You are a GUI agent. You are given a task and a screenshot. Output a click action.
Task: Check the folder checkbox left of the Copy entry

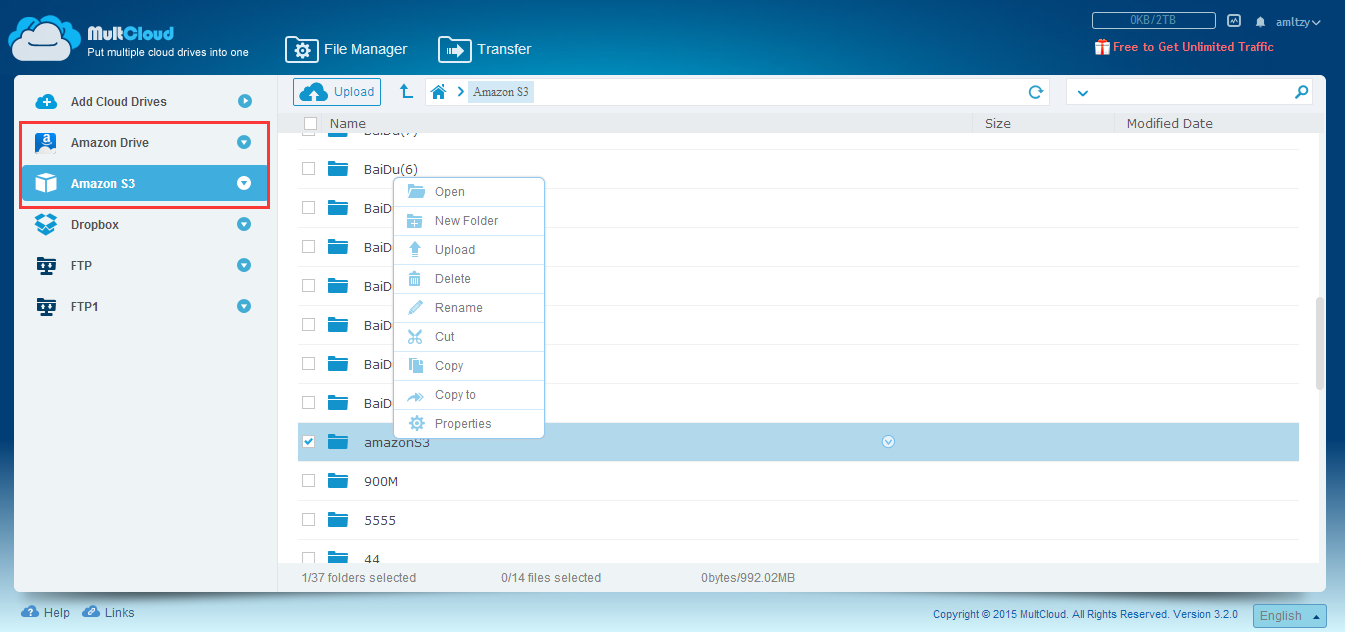click(x=309, y=364)
